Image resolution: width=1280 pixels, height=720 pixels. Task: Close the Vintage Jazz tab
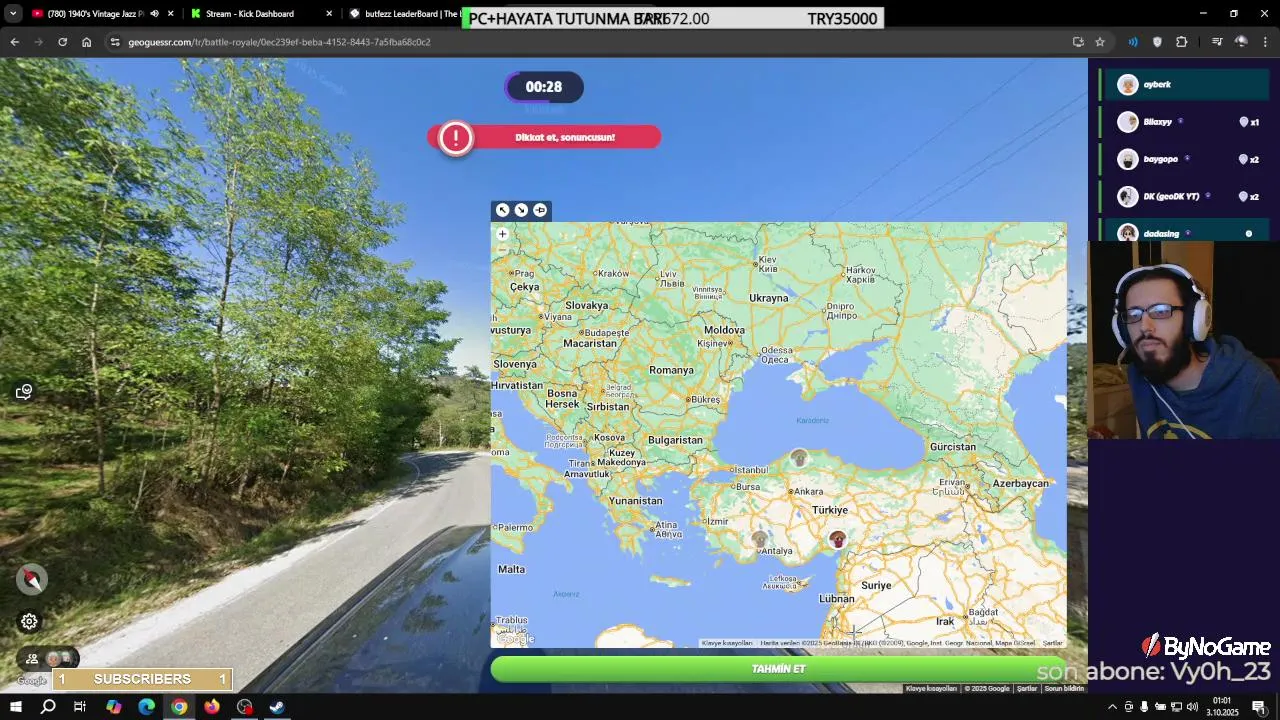point(171,14)
